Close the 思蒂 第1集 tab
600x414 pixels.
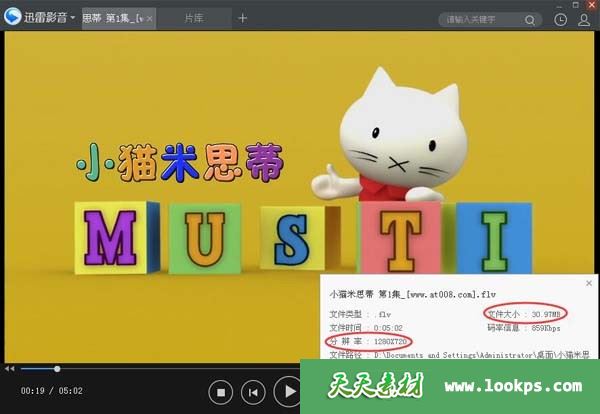(150, 18)
